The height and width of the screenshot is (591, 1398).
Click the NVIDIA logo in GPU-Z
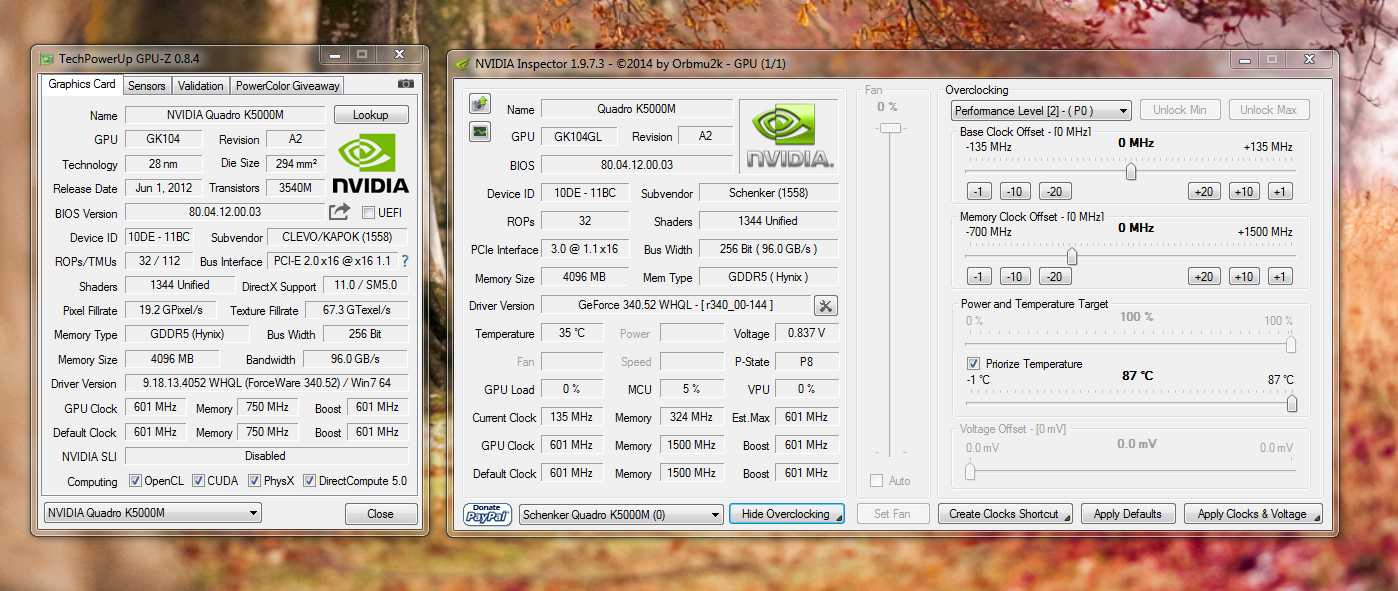370,163
